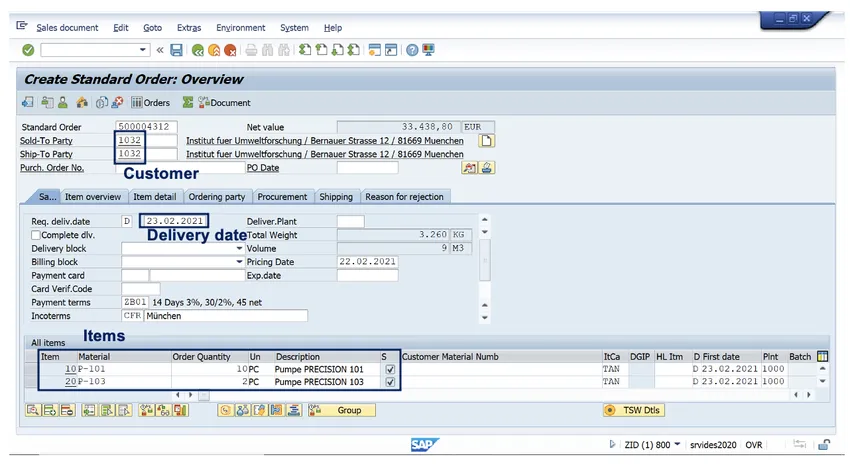Screen dimensions: 850x465
Task: Click the red Cancel icon
Action: (230, 50)
